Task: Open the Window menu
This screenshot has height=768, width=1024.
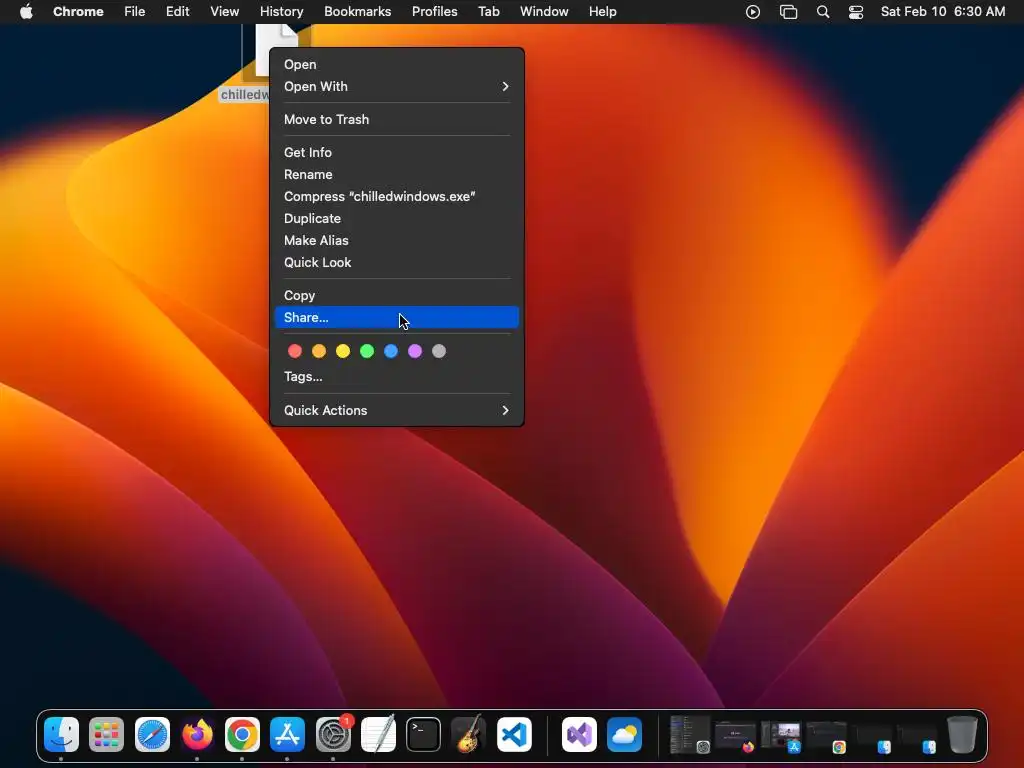Action: click(544, 12)
